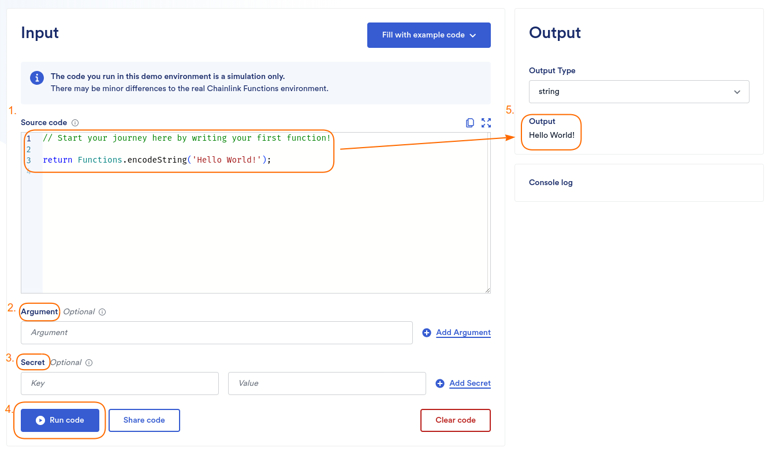
Task: Click the Console log section
Action: (x=551, y=183)
